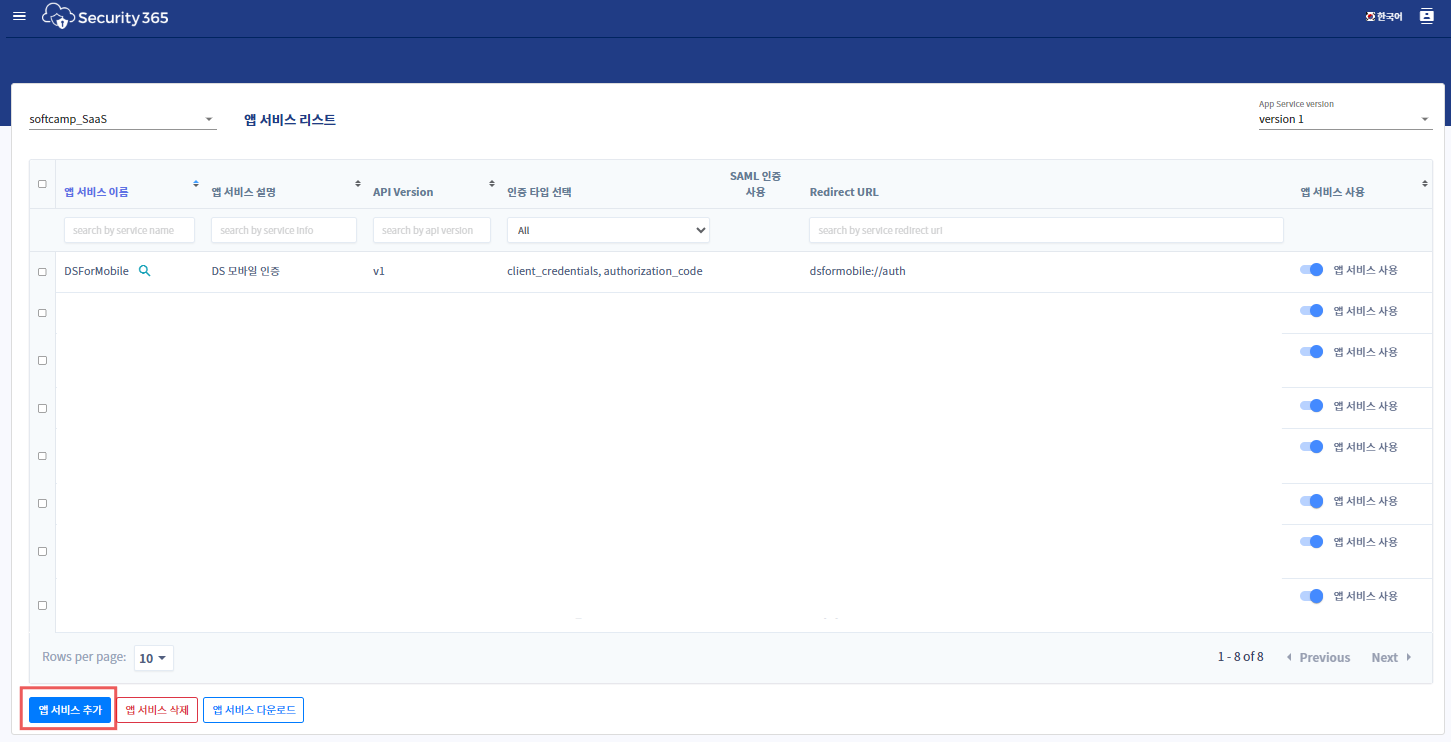Open the hamburger navigation menu

19,16
